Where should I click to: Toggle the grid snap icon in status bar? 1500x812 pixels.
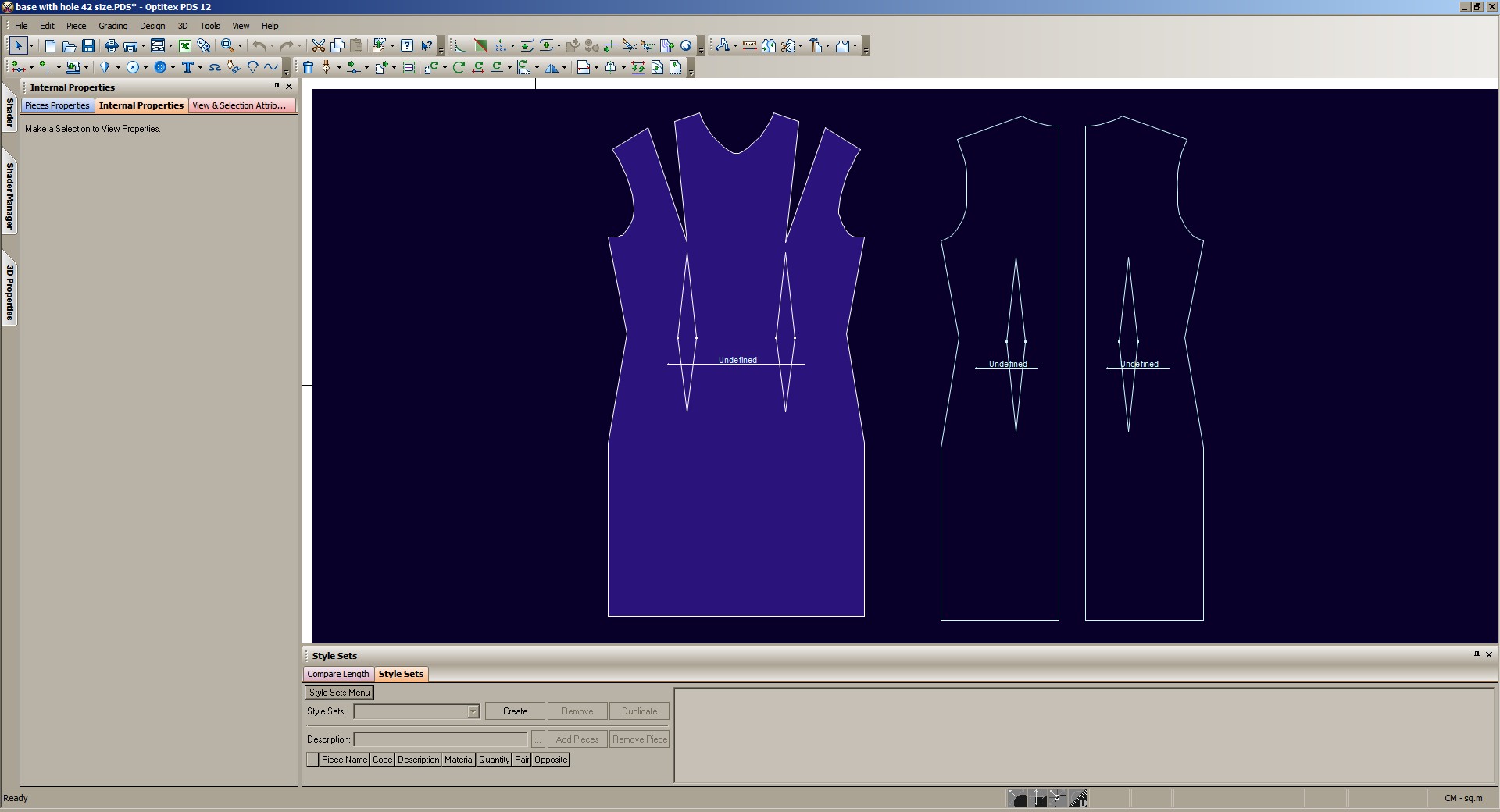coord(1079,798)
